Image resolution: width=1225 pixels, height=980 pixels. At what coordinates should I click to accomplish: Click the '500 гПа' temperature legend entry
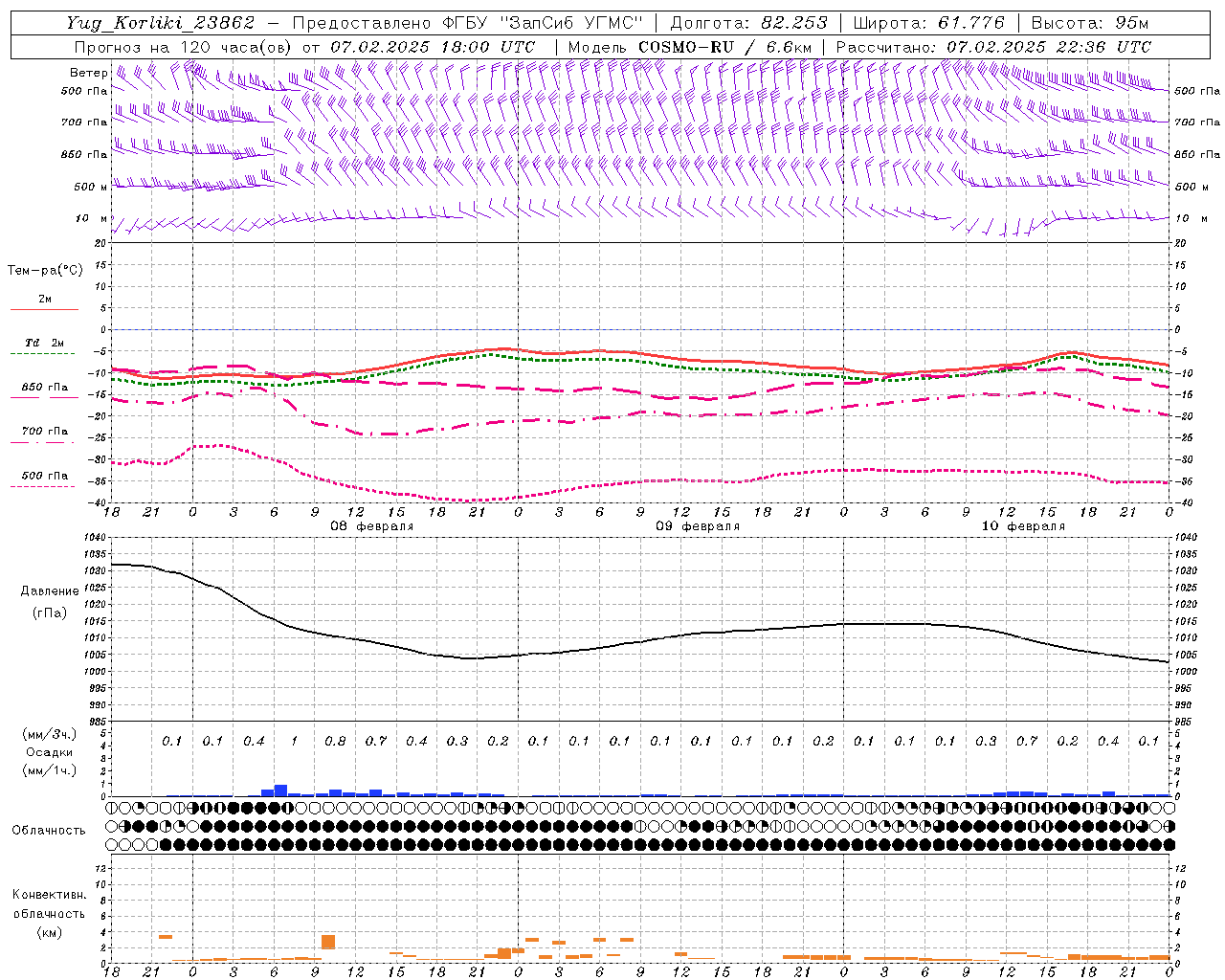(x=45, y=476)
